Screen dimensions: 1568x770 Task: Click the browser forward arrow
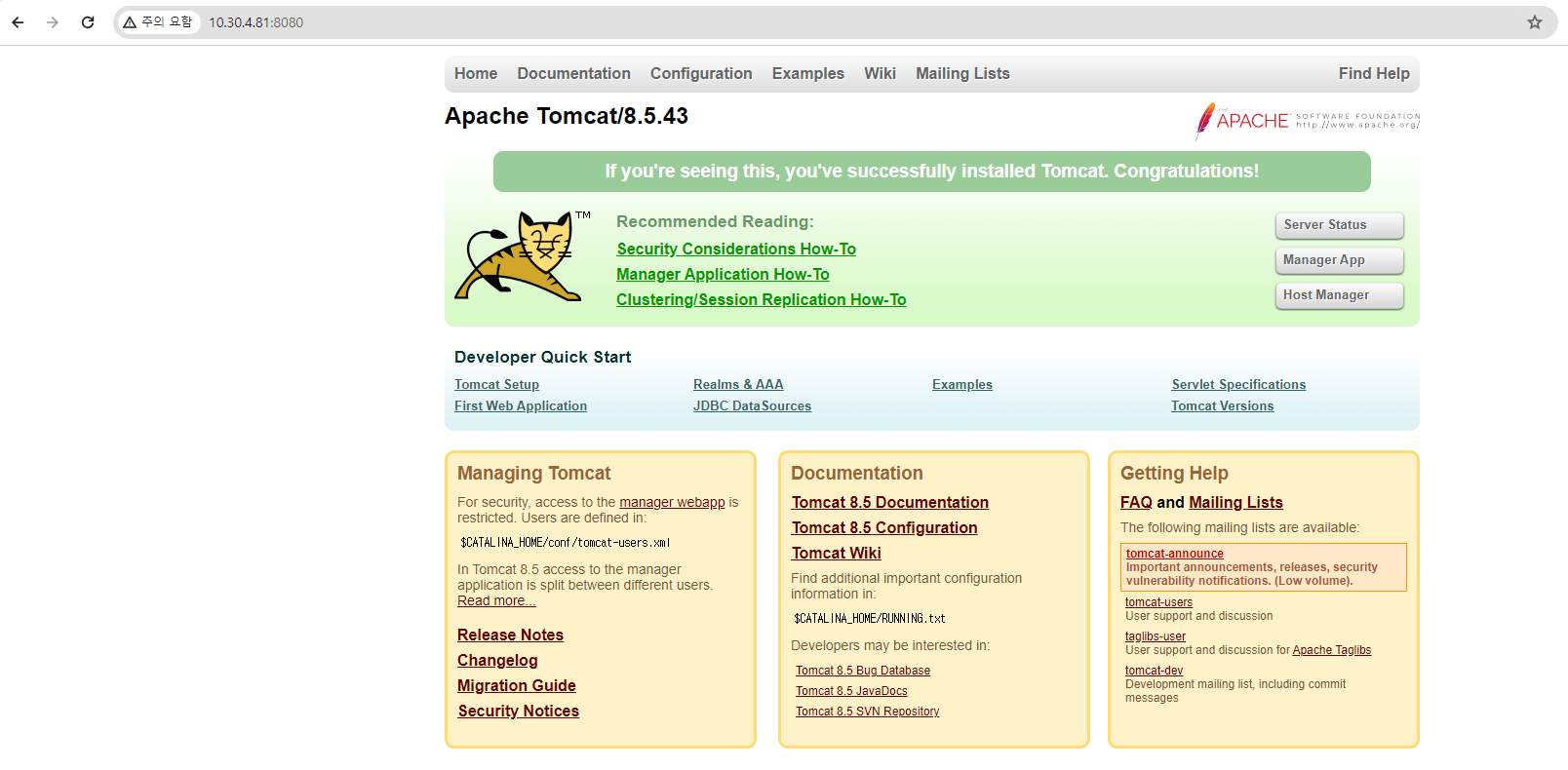pyautogui.click(x=53, y=22)
